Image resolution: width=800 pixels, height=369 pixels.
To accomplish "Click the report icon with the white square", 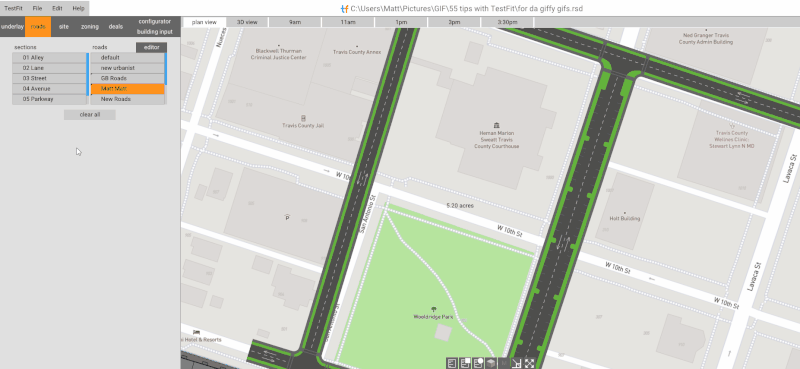I will 465,363.
